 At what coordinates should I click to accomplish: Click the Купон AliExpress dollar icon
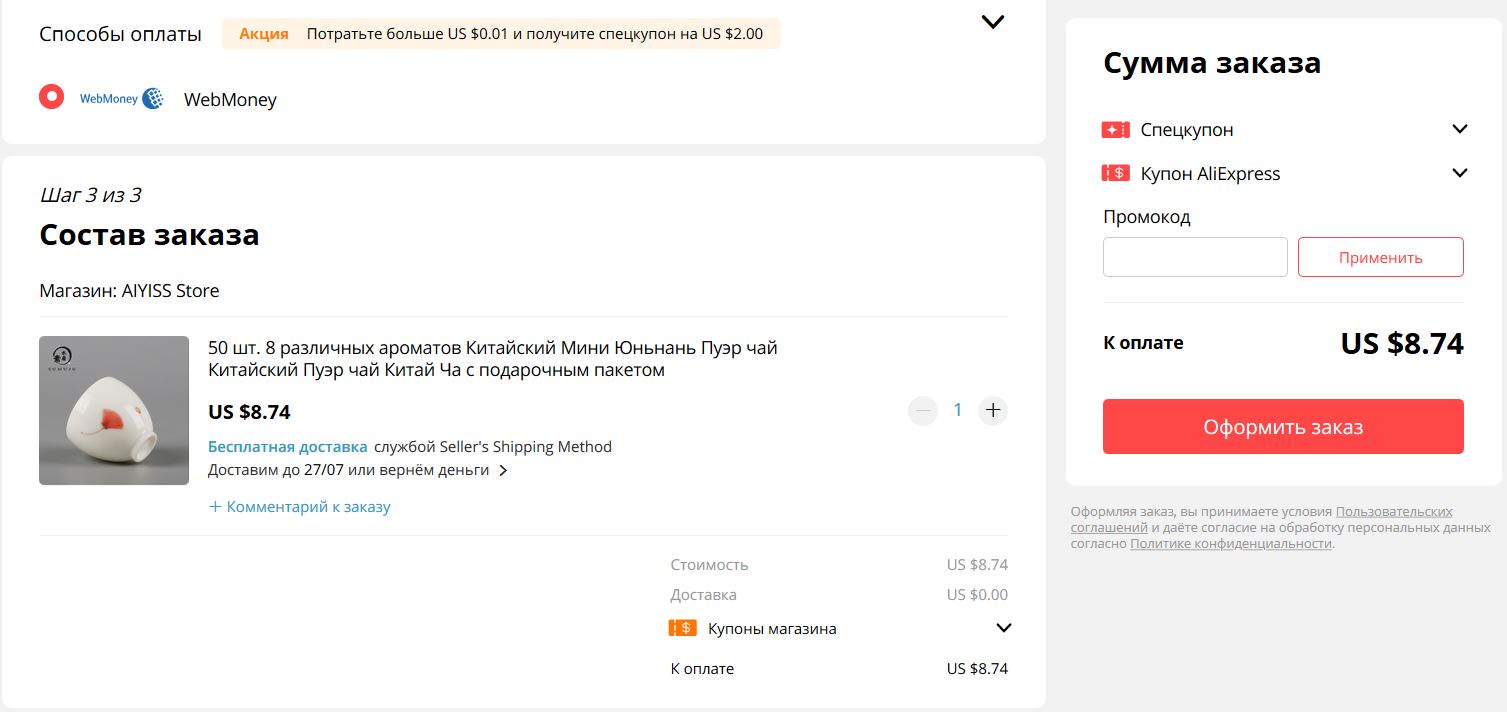(x=1115, y=173)
